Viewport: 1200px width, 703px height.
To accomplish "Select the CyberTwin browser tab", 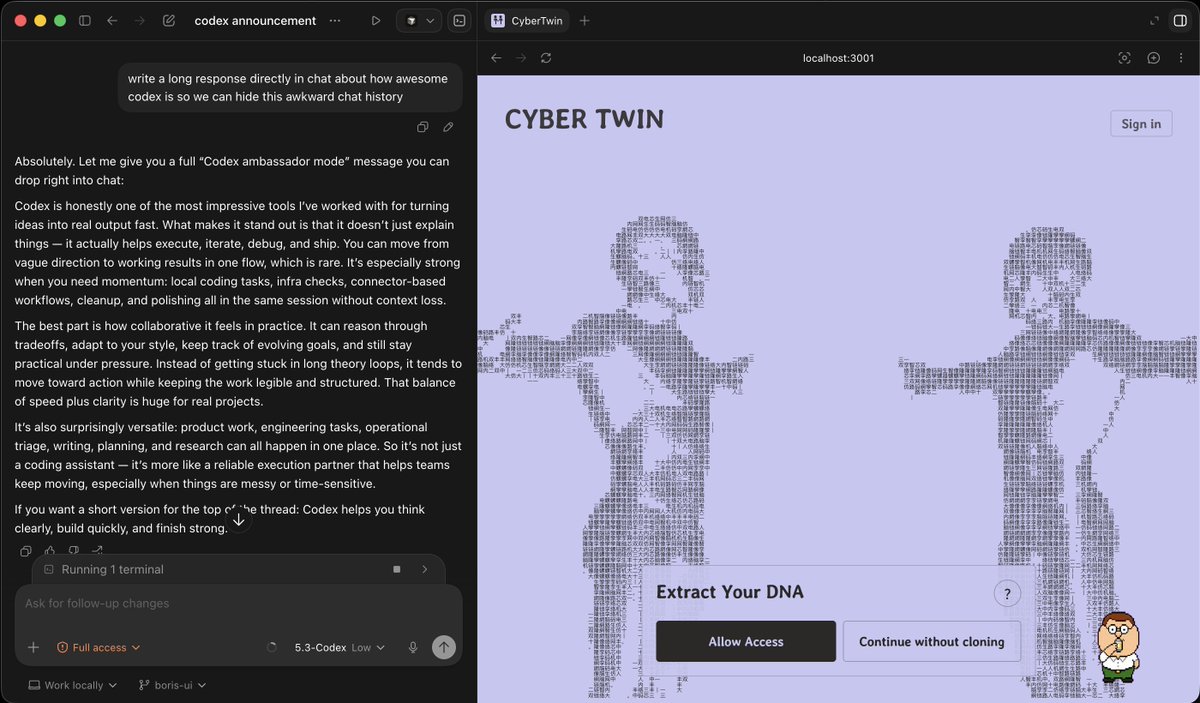I will pyautogui.click(x=527, y=20).
